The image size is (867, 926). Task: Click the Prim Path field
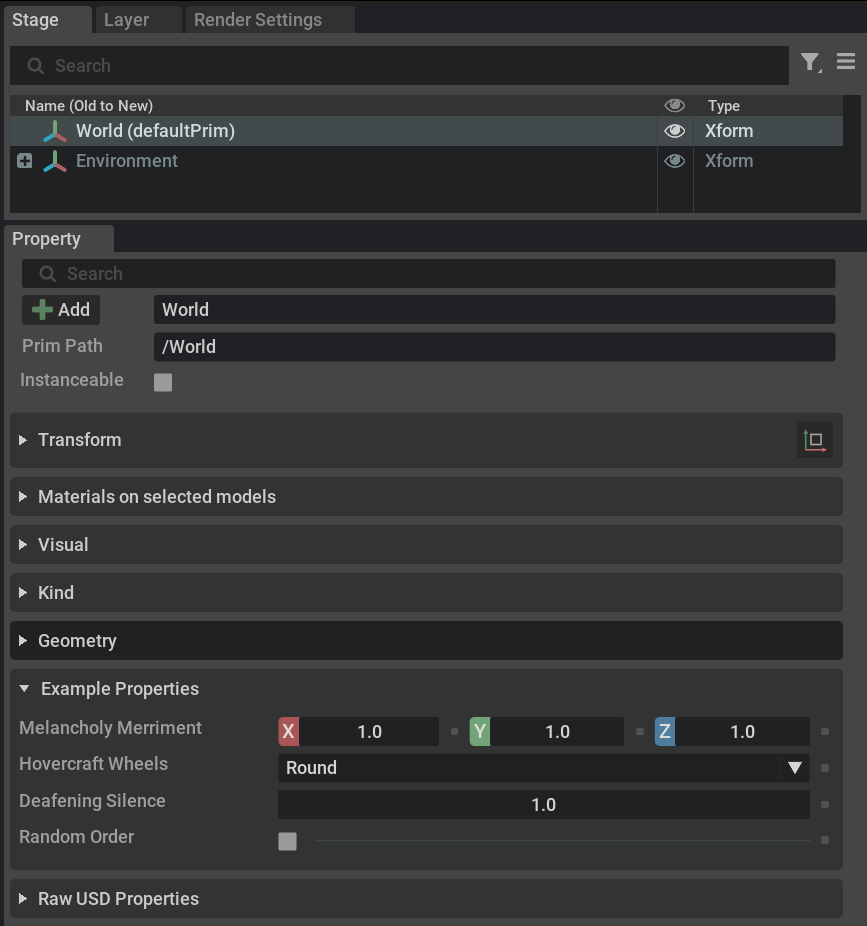click(494, 347)
